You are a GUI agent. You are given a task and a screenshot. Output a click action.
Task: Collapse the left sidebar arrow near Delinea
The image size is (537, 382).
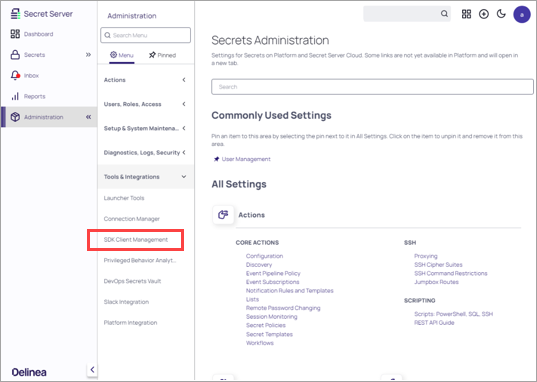pos(92,369)
